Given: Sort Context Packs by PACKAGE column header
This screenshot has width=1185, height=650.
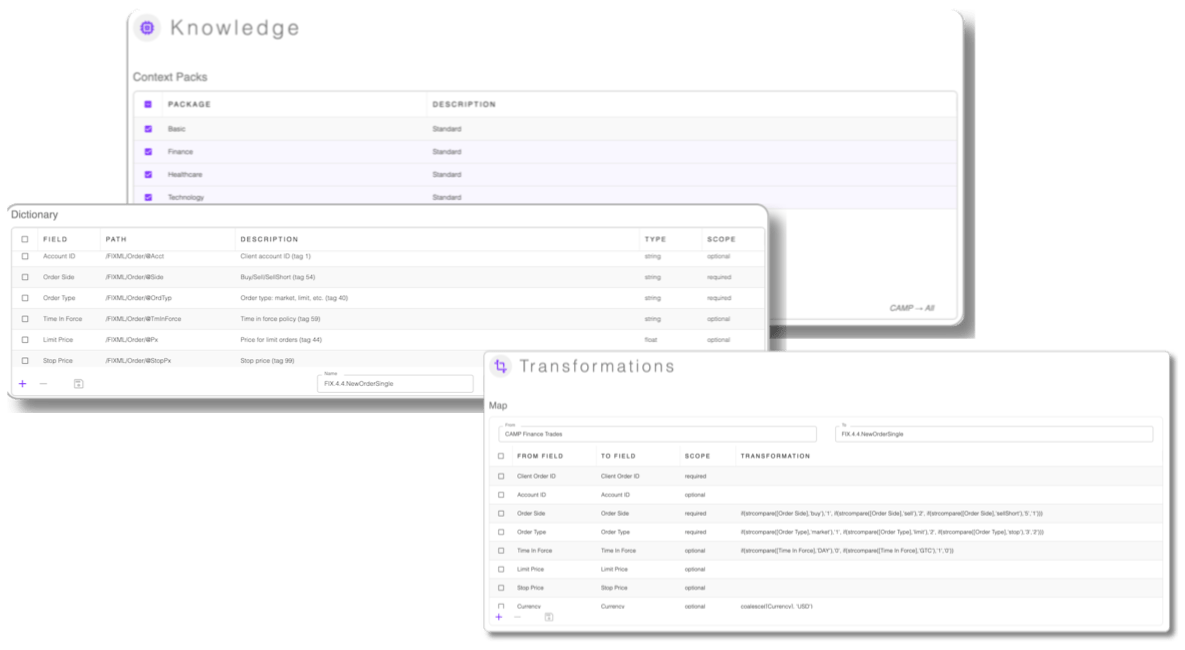Looking at the screenshot, I should click(189, 104).
